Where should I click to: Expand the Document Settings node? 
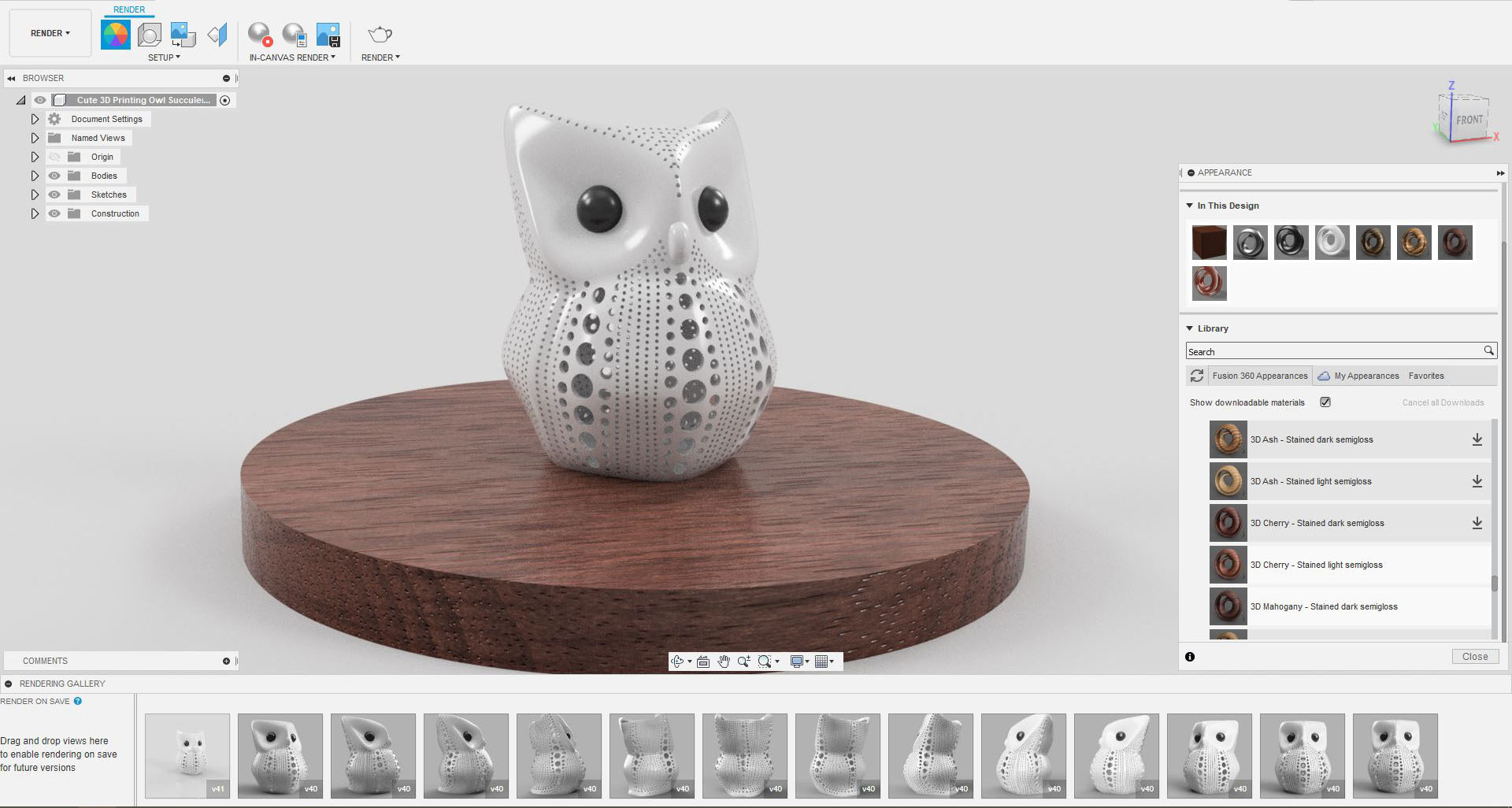click(x=35, y=119)
